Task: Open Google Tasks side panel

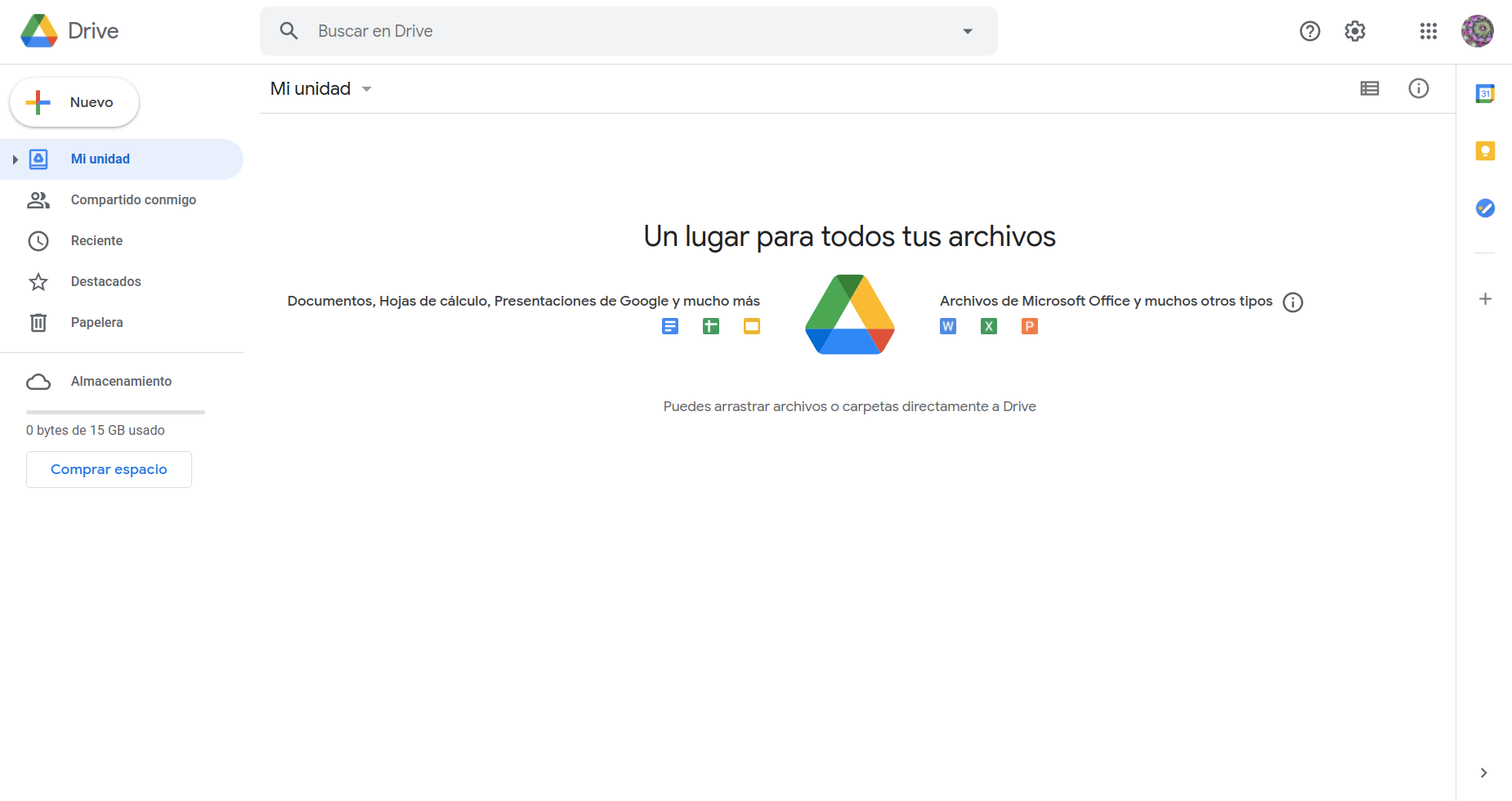Action: [x=1485, y=208]
